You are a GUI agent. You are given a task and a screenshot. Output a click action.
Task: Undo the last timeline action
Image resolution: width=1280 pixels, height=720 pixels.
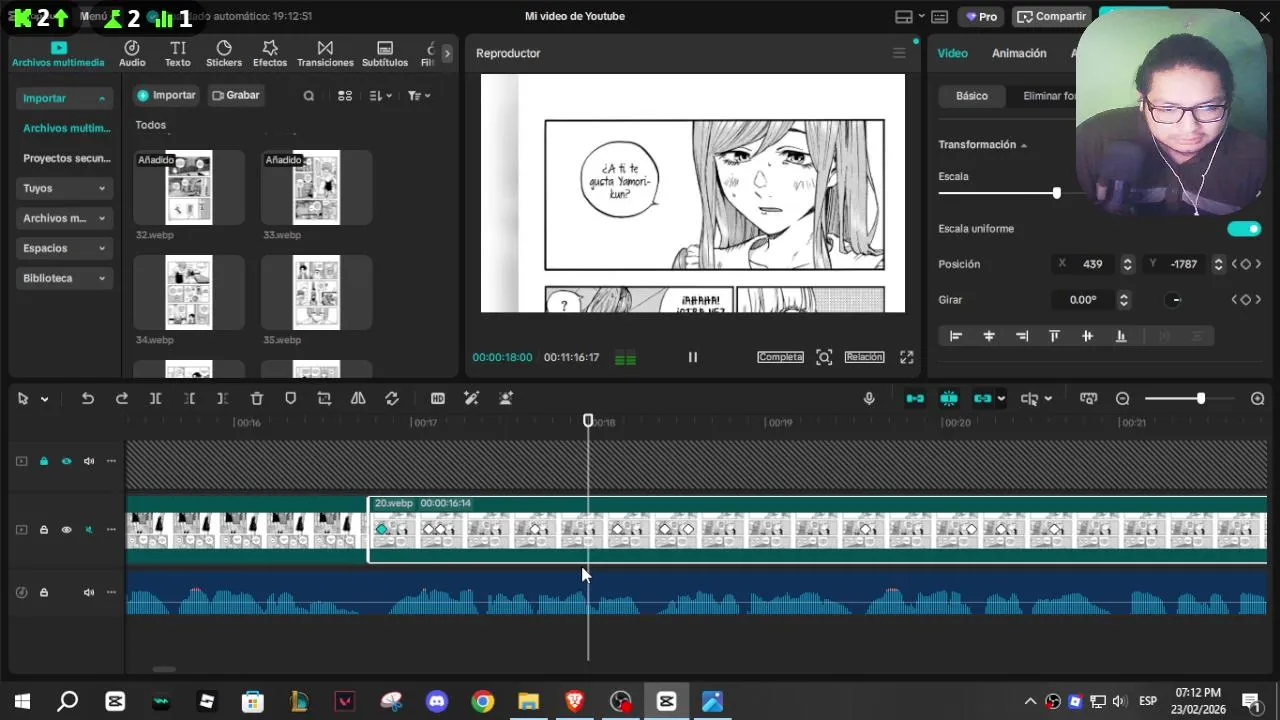pos(88,398)
